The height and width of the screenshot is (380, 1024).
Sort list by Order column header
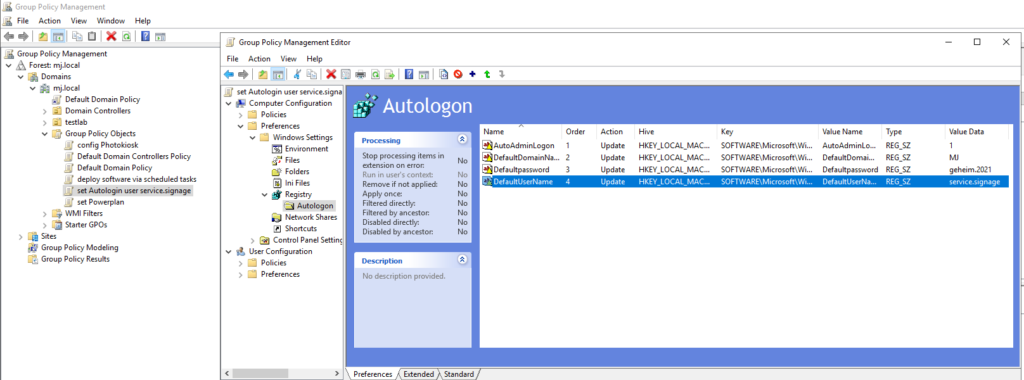click(x=579, y=131)
